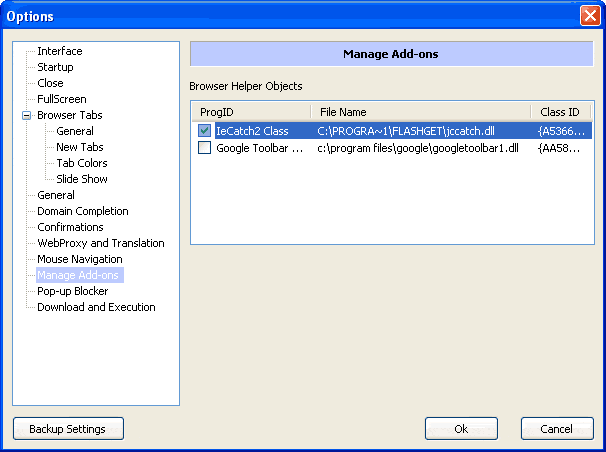Image resolution: width=606 pixels, height=452 pixels.
Task: Click the {A5366... class ID cell
Action: pyautogui.click(x=561, y=131)
